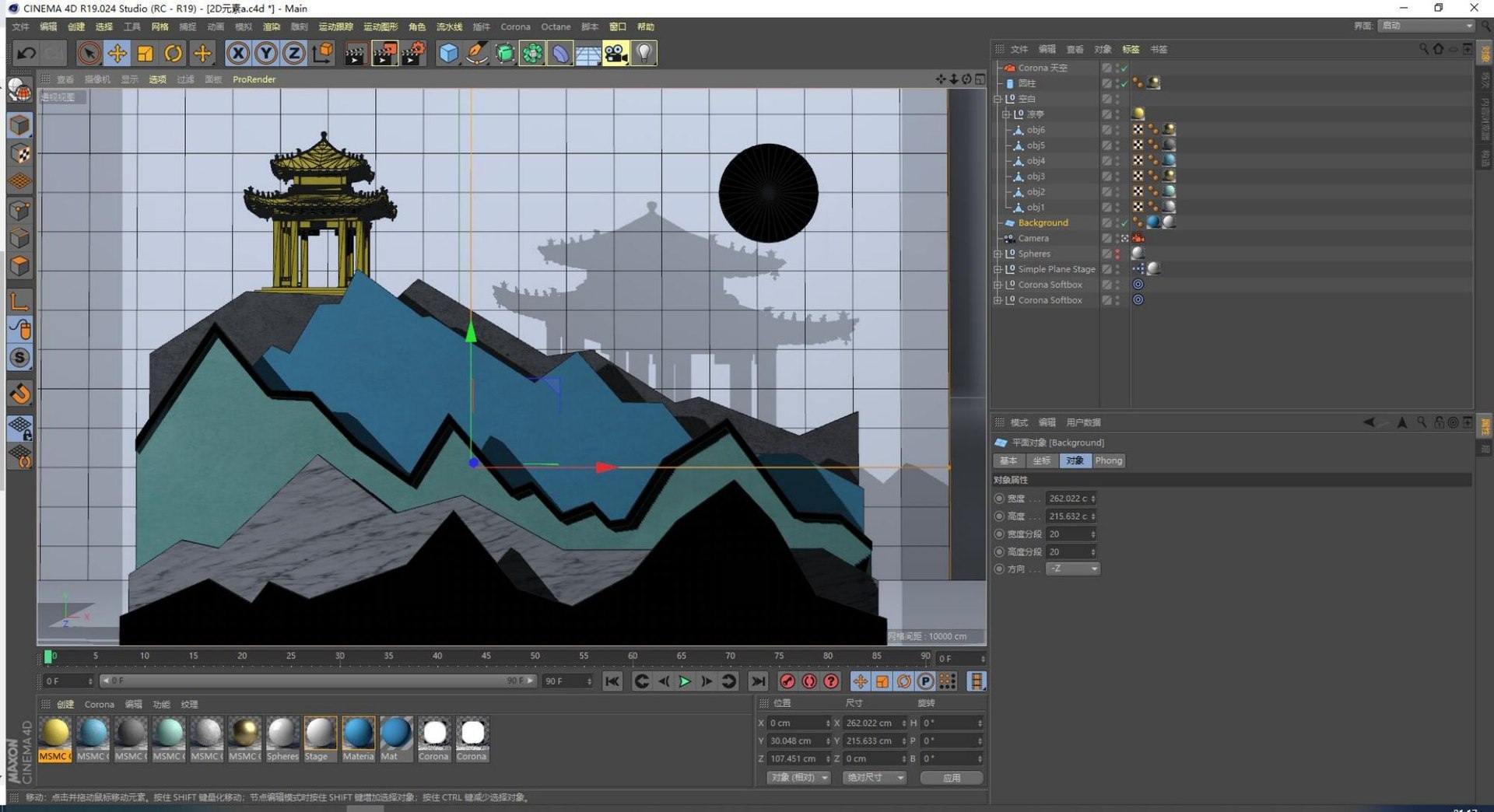Activate the Move tool in top toolbar
The width and height of the screenshot is (1494, 812).
coord(117,53)
